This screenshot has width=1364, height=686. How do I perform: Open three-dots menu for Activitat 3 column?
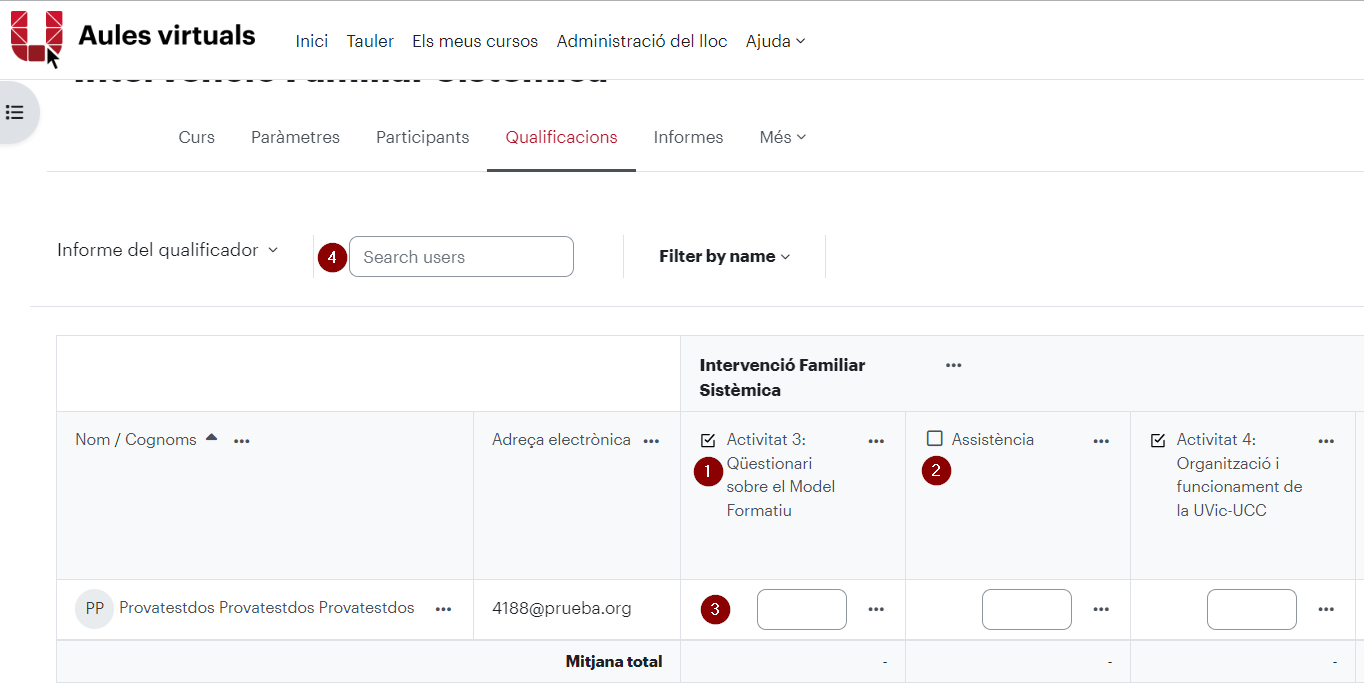[877, 441]
